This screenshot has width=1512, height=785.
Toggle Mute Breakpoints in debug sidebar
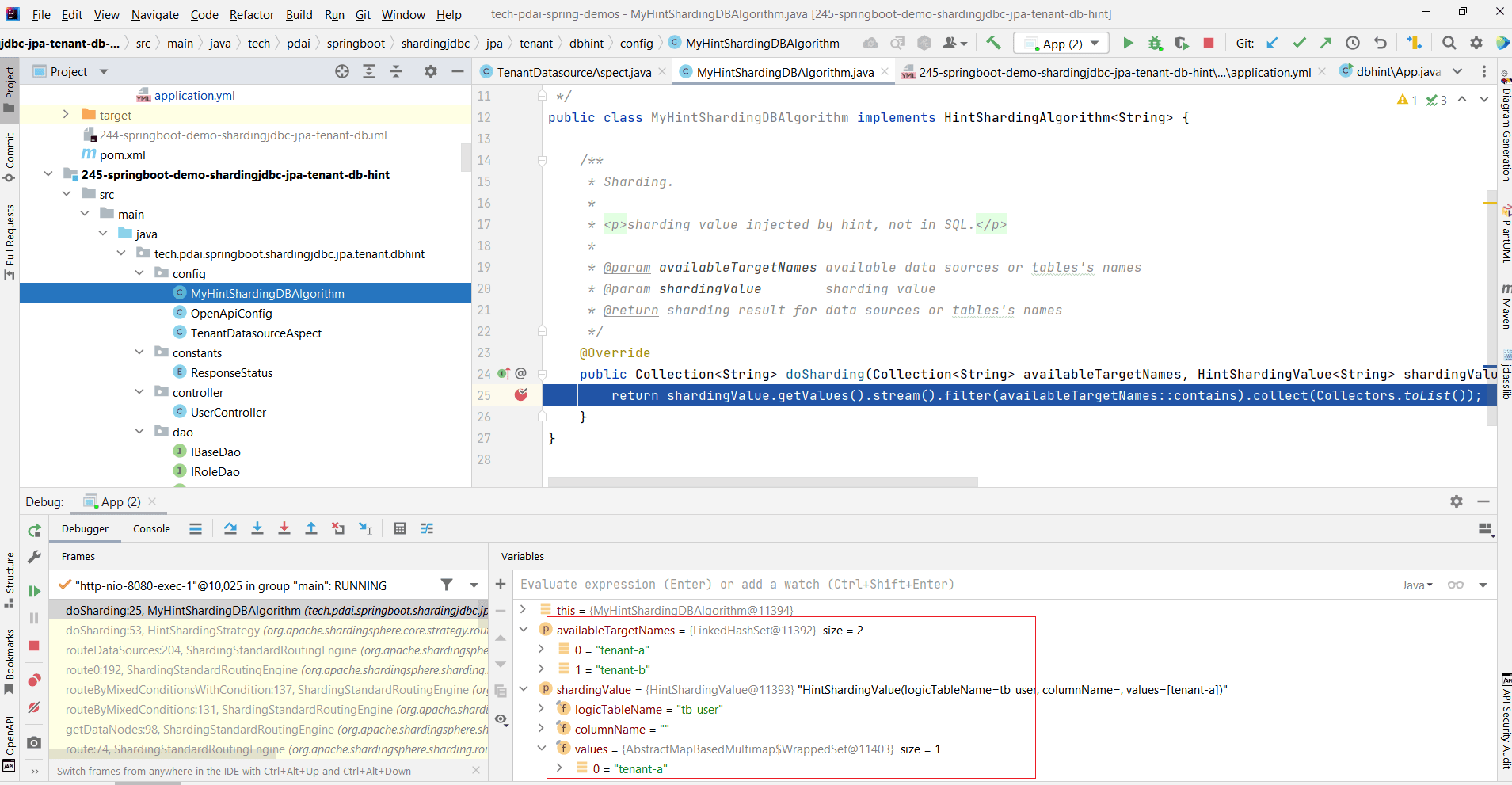[34, 707]
